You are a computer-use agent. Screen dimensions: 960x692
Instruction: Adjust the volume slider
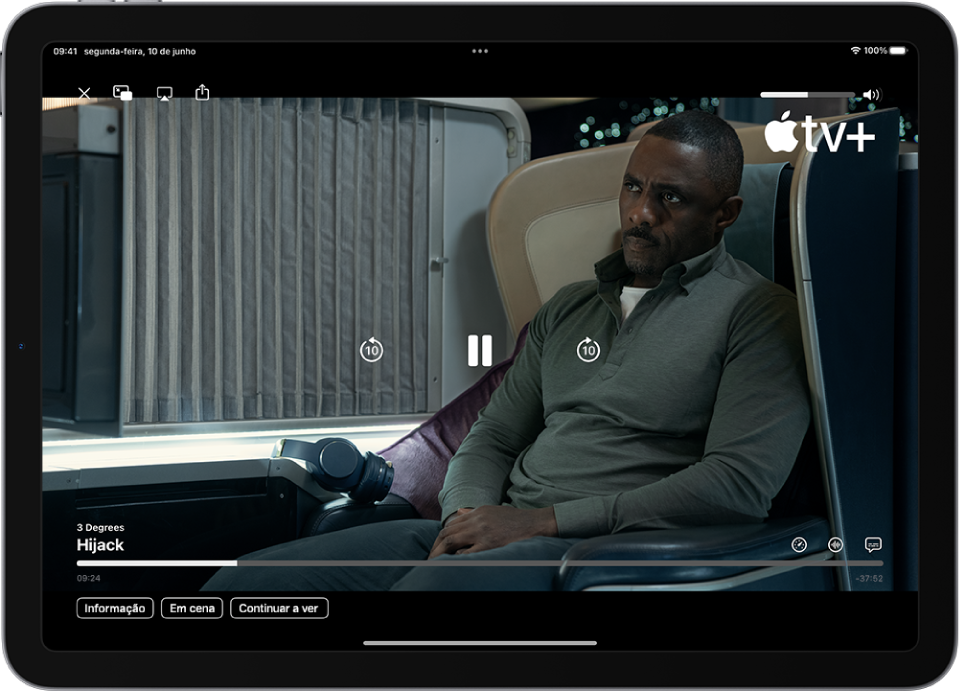click(x=807, y=95)
